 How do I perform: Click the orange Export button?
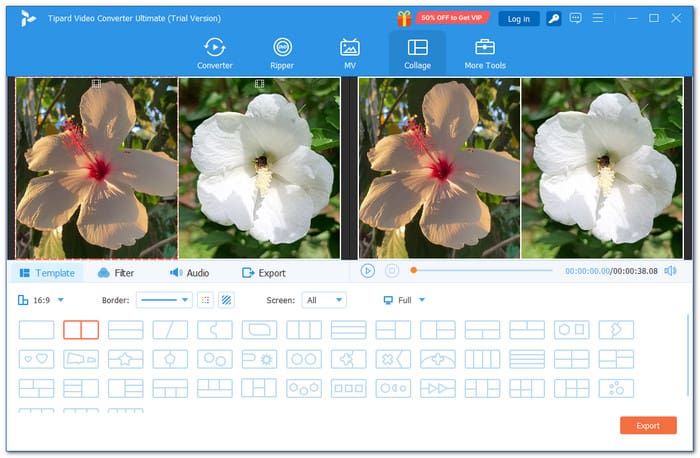648,425
